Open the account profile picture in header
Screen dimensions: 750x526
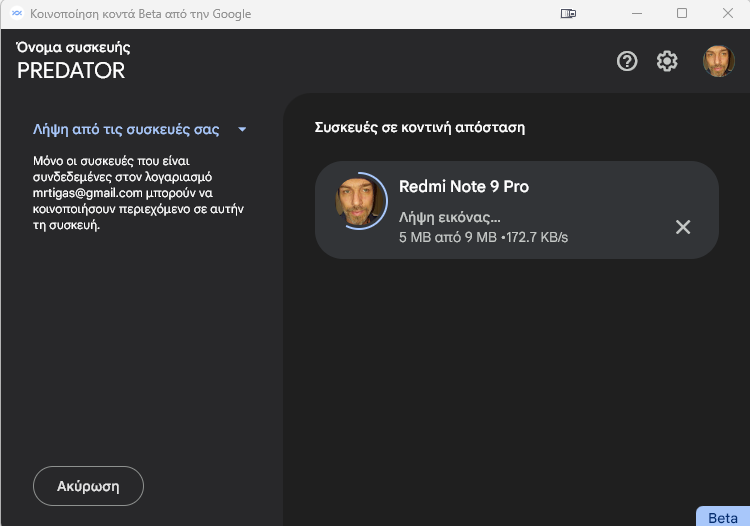(x=718, y=61)
